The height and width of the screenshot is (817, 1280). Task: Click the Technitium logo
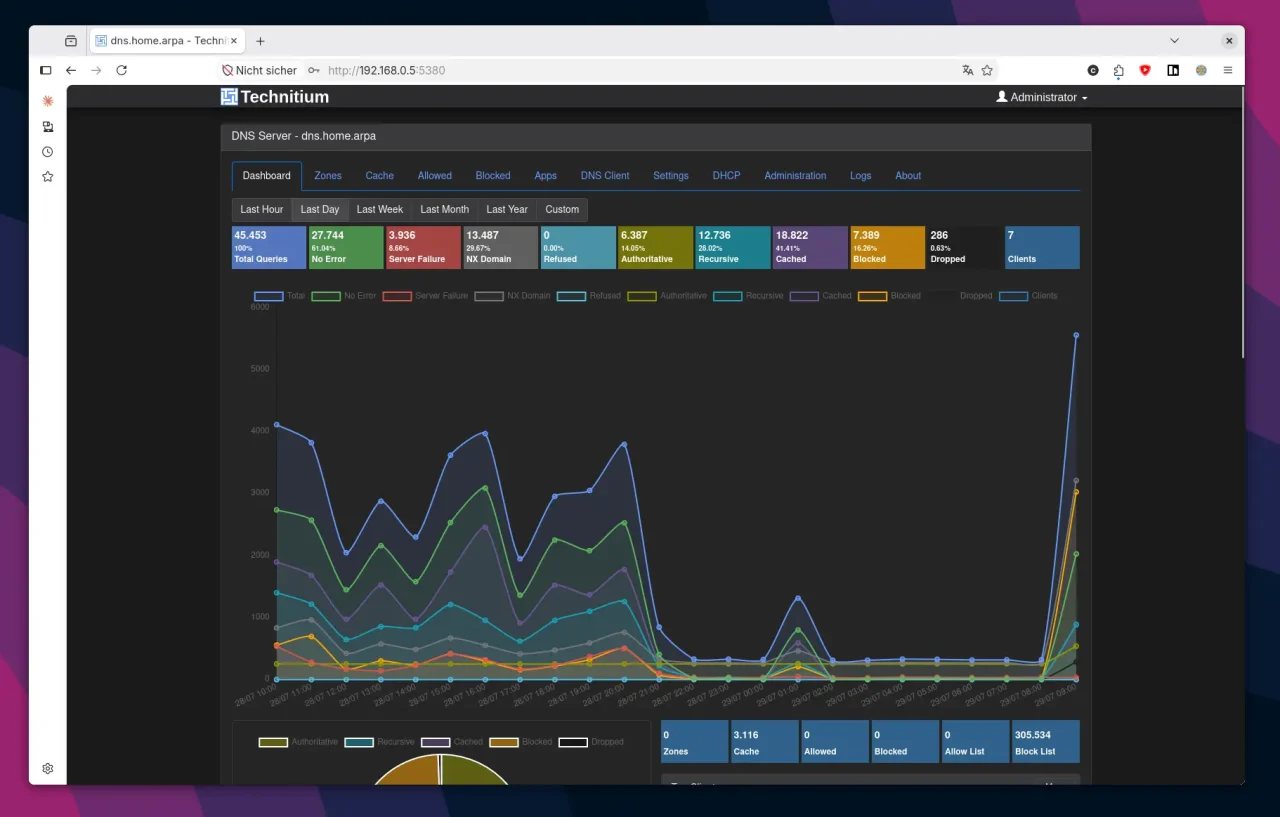[275, 97]
